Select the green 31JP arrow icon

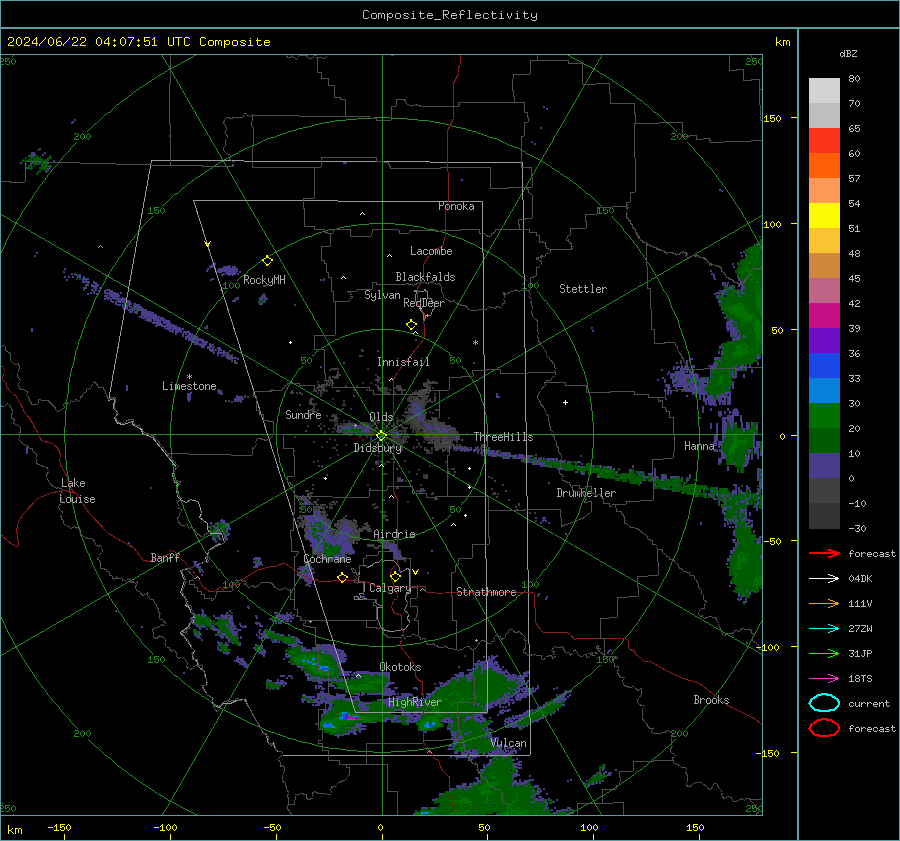(x=824, y=653)
